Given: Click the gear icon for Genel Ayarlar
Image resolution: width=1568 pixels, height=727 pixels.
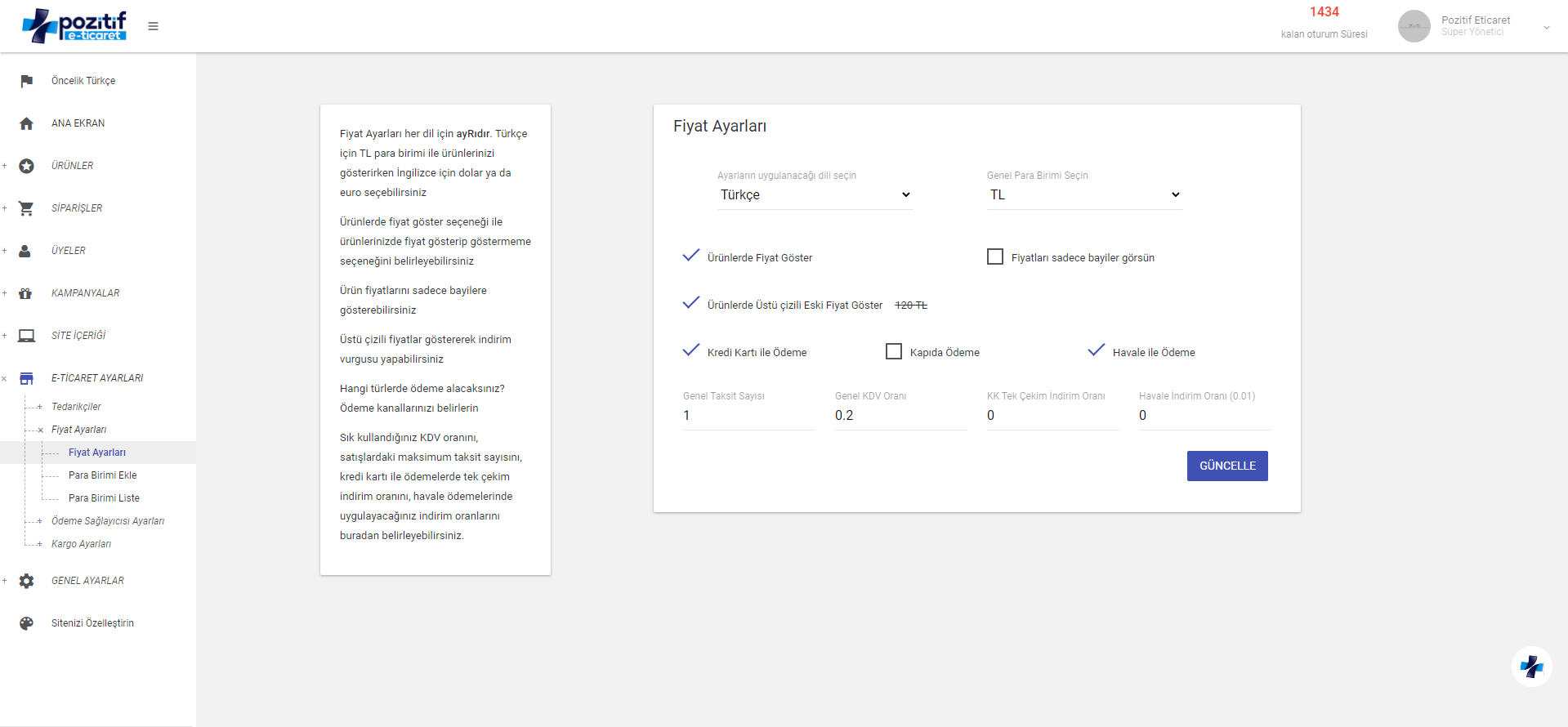Looking at the screenshot, I should point(26,581).
